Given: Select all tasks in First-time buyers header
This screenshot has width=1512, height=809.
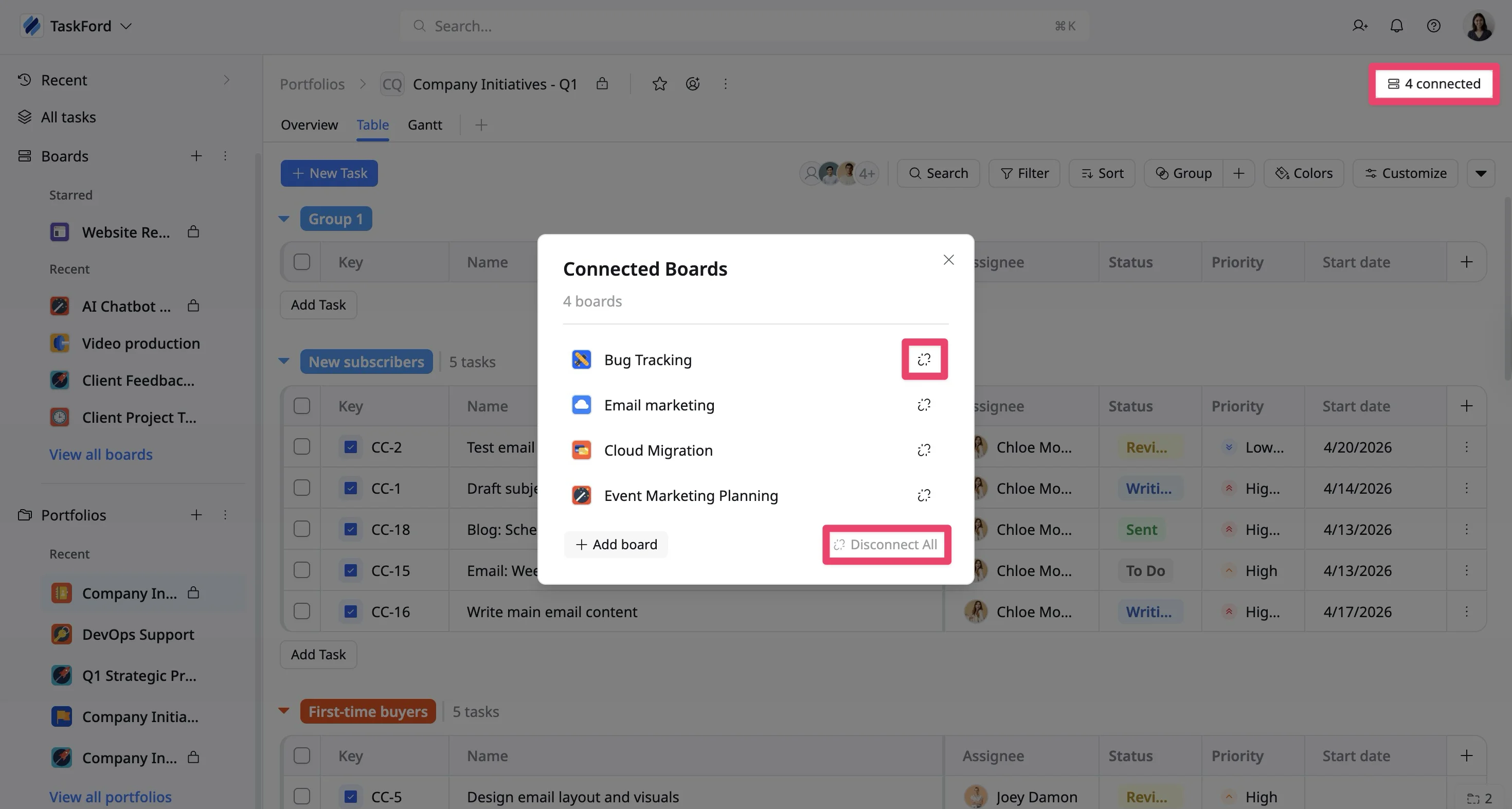Looking at the screenshot, I should click(x=302, y=756).
